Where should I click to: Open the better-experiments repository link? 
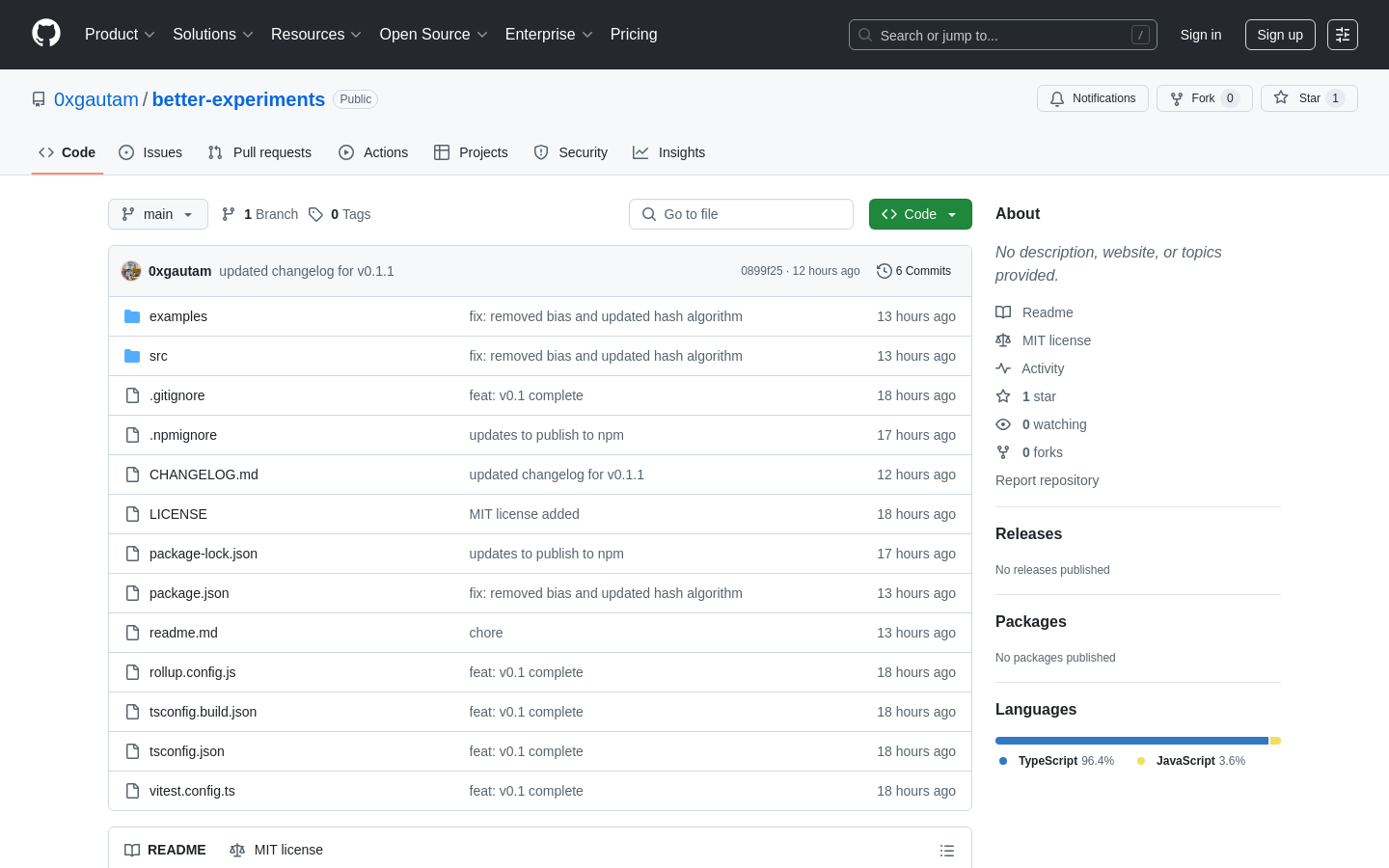[x=238, y=99]
